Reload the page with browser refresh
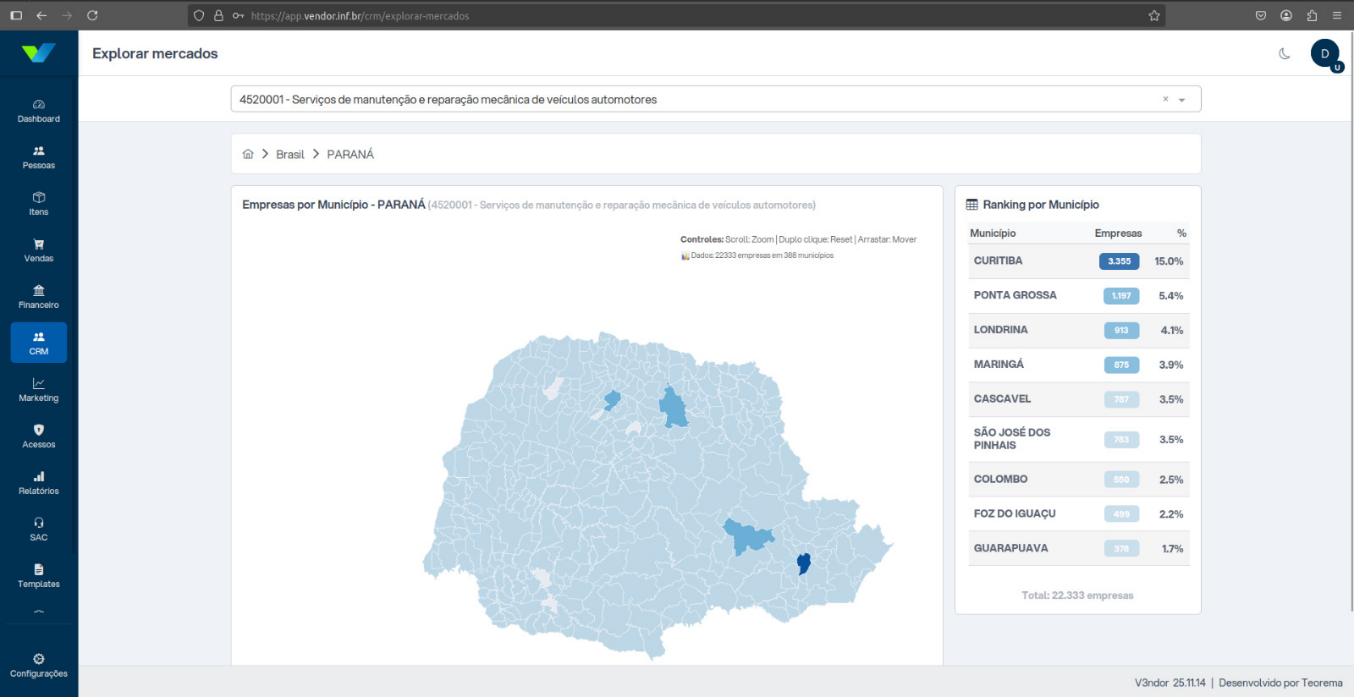The width and height of the screenshot is (1354, 697). (x=92, y=15)
